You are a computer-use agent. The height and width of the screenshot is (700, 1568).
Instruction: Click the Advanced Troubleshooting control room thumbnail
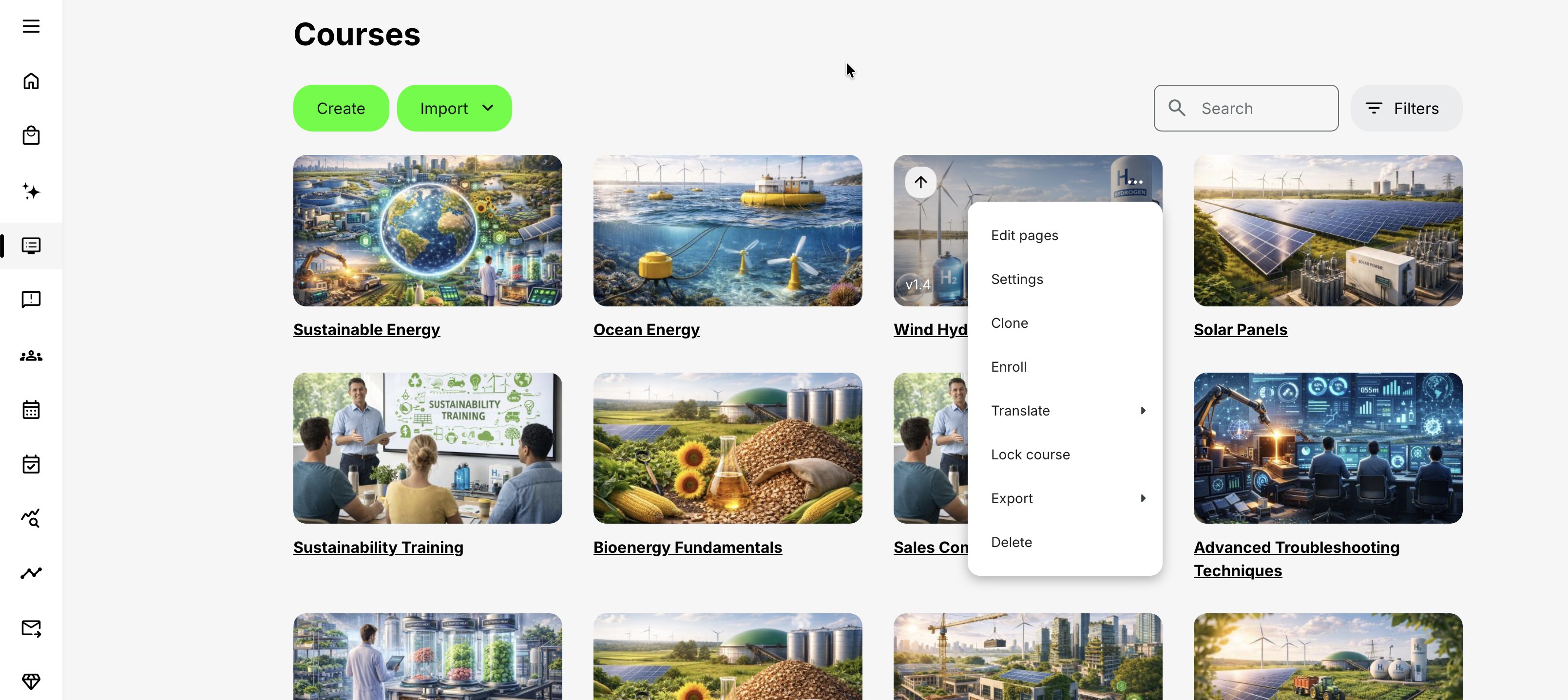tap(1328, 448)
